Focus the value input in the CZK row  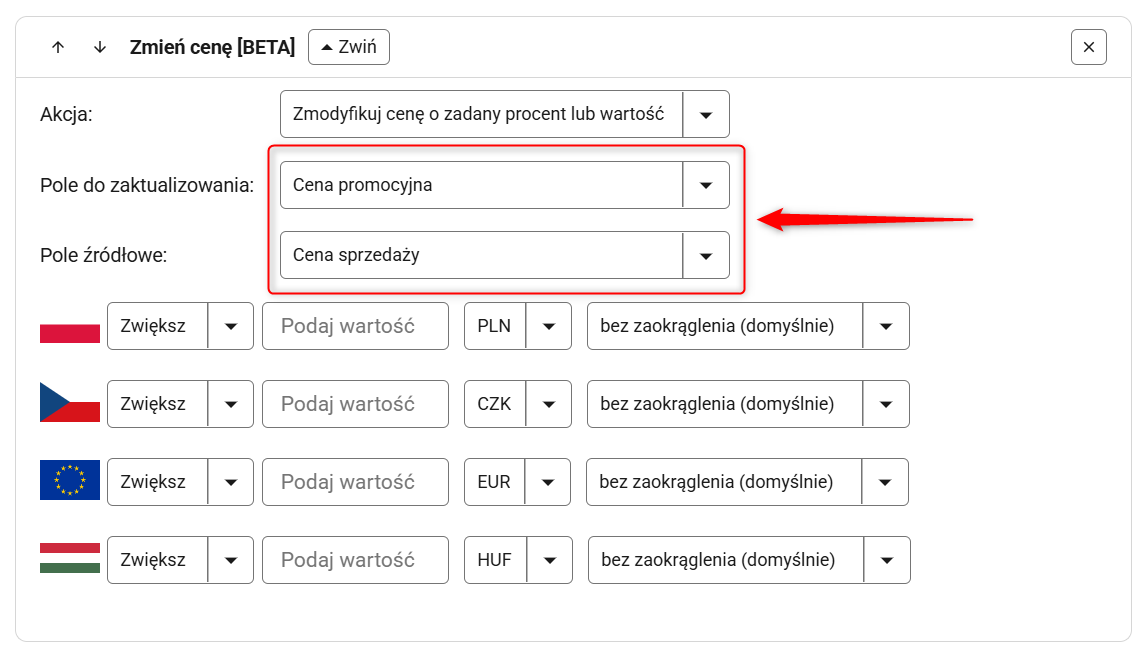[355, 404]
